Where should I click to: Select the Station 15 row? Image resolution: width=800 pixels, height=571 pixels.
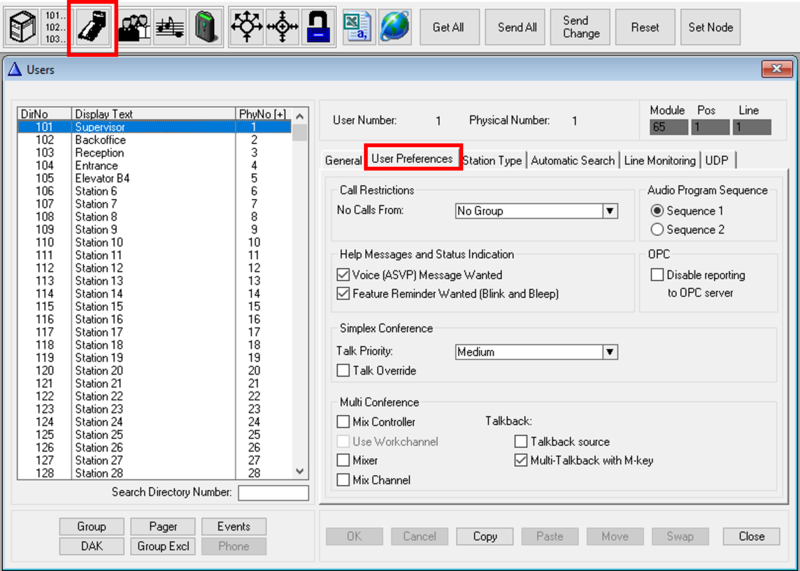point(155,307)
